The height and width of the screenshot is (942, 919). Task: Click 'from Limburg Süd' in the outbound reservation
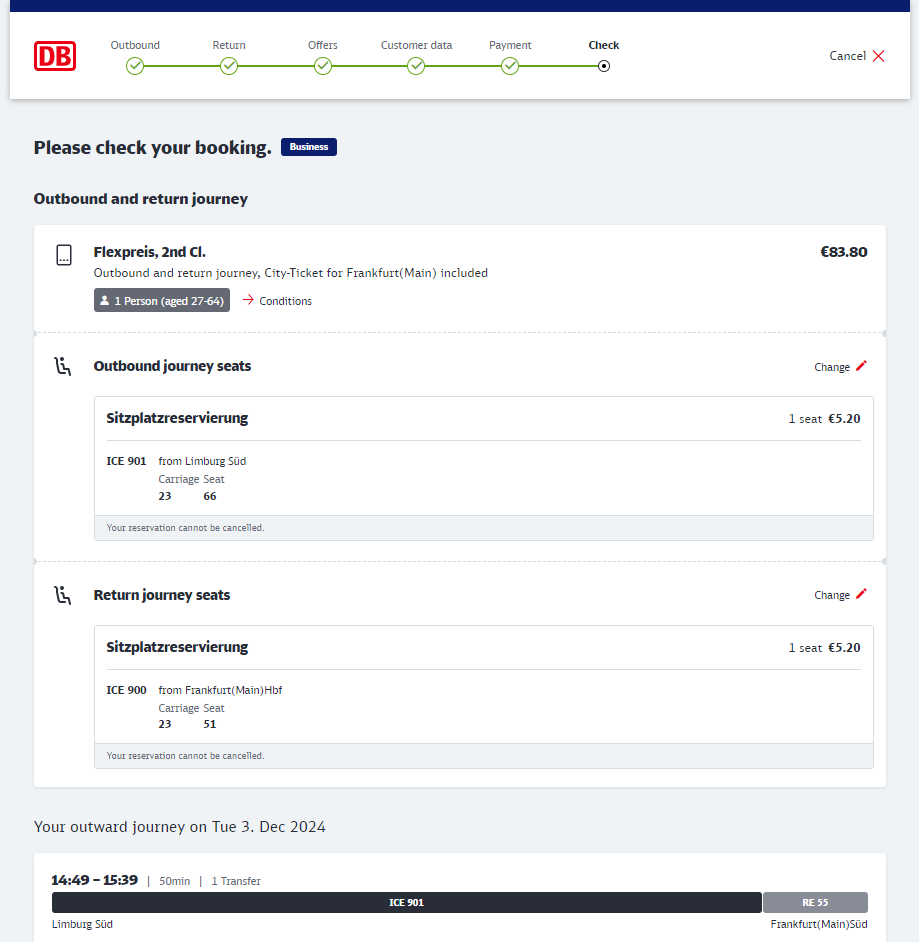click(202, 461)
